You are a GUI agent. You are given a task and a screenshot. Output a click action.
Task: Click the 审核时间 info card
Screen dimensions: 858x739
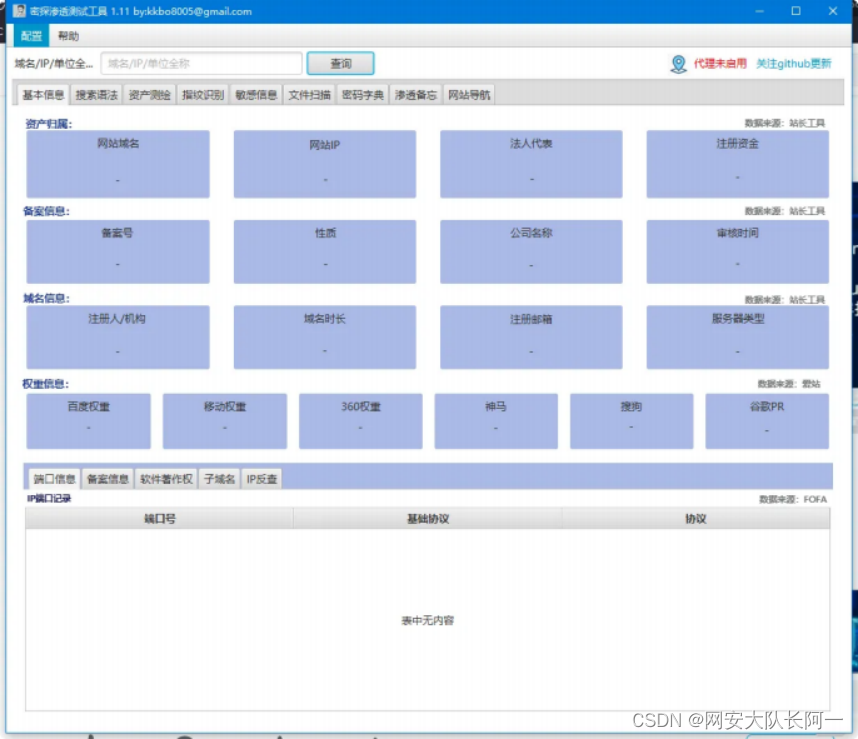tap(737, 252)
